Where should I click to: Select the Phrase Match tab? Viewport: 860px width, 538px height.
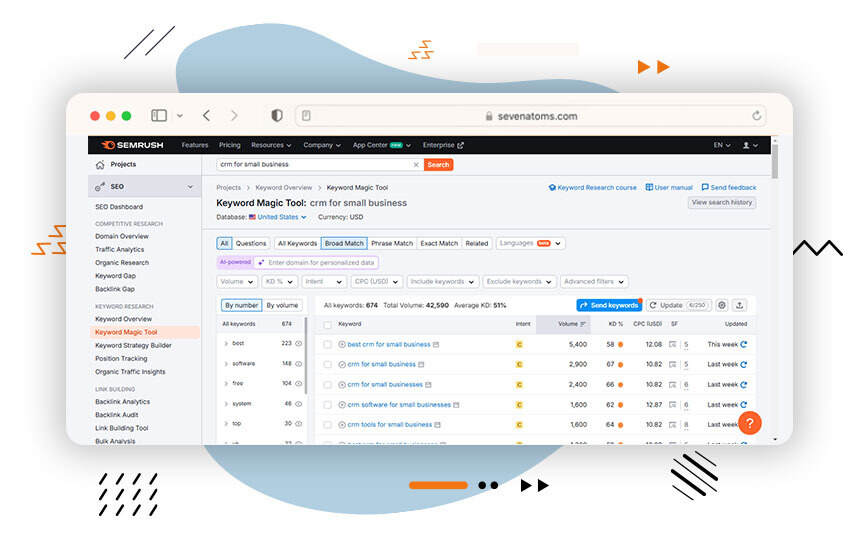392,243
